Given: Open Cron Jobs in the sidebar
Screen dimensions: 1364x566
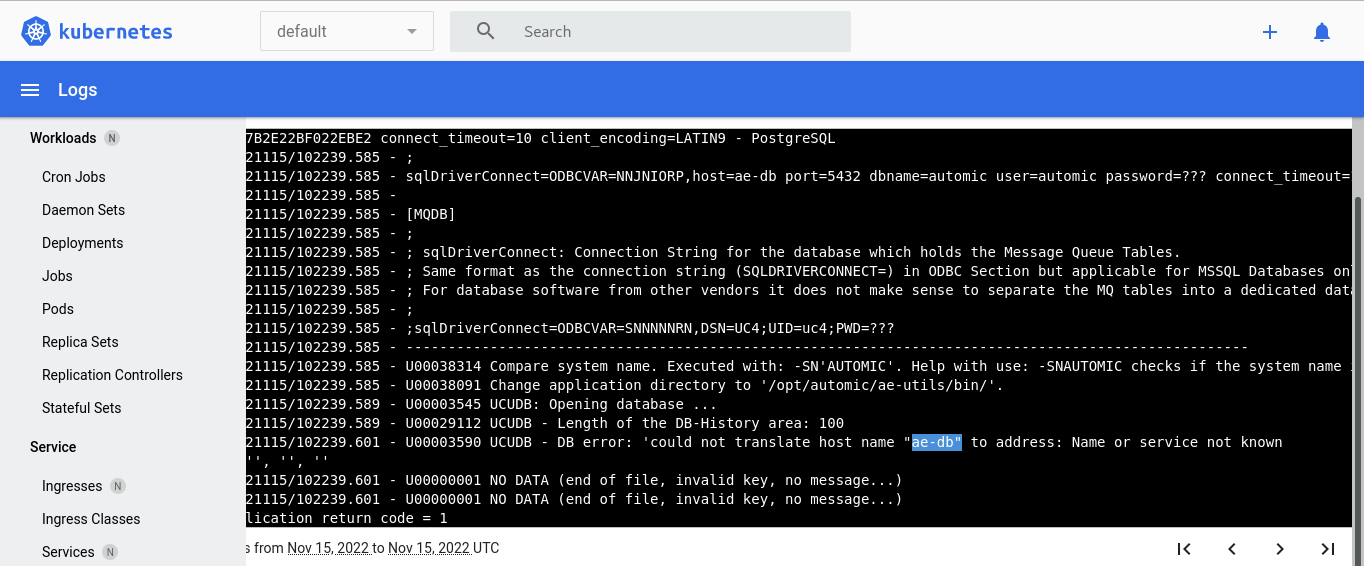Looking at the screenshot, I should click(74, 177).
